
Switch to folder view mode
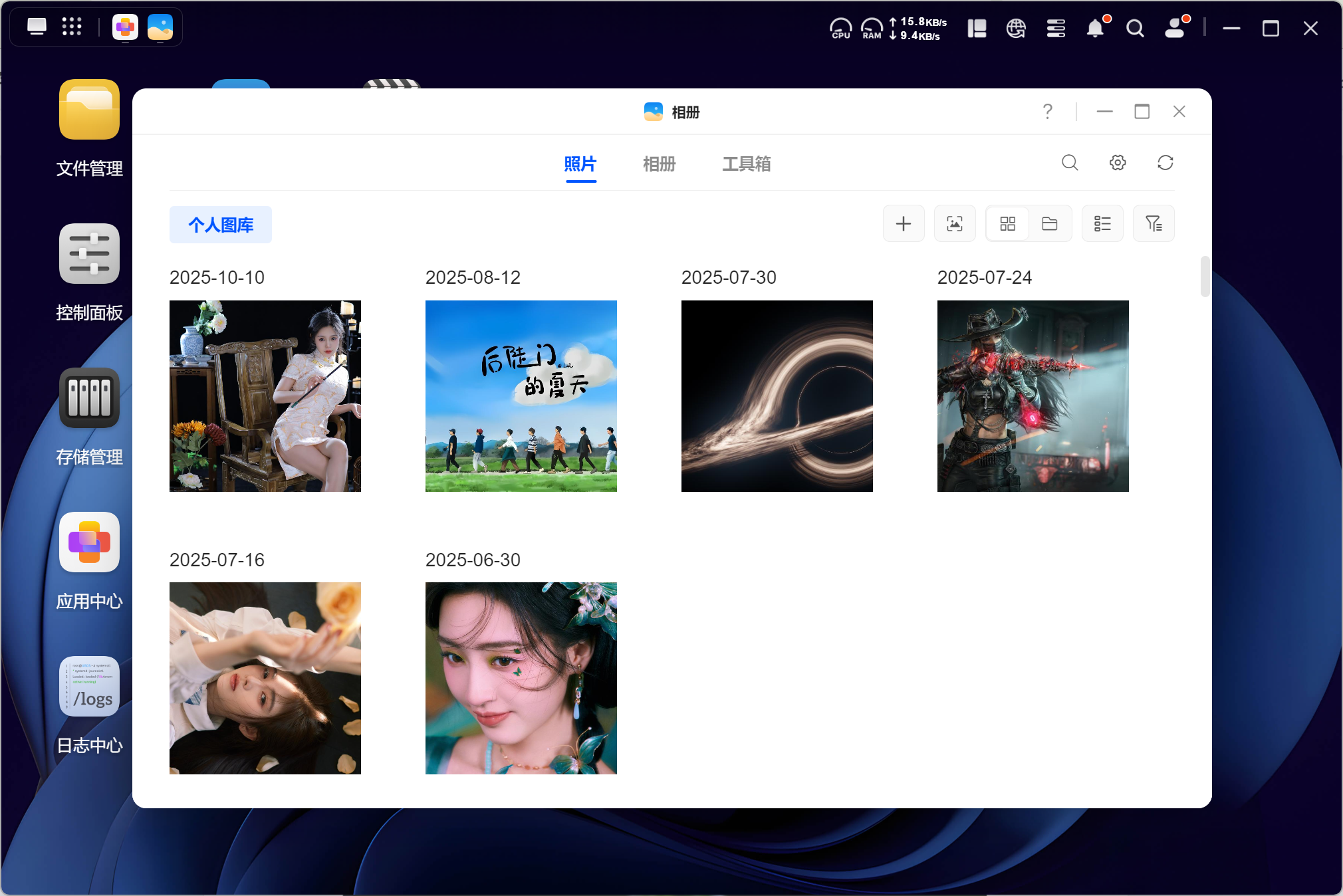coord(1049,224)
